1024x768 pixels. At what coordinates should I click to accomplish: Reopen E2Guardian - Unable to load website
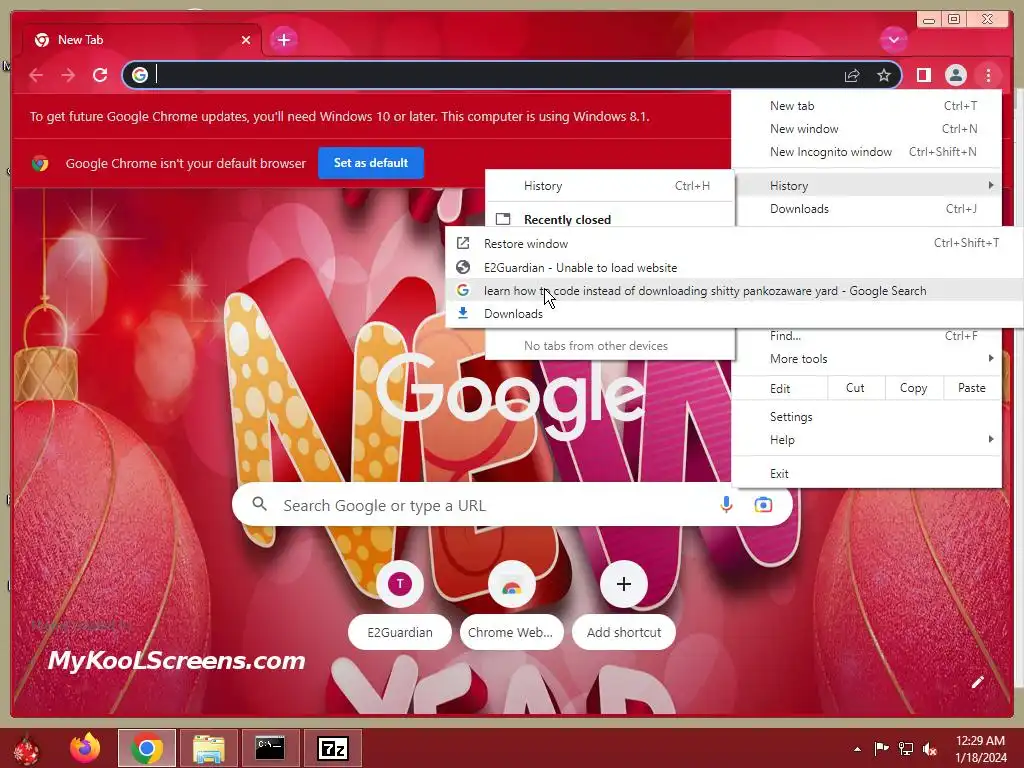coord(735,267)
